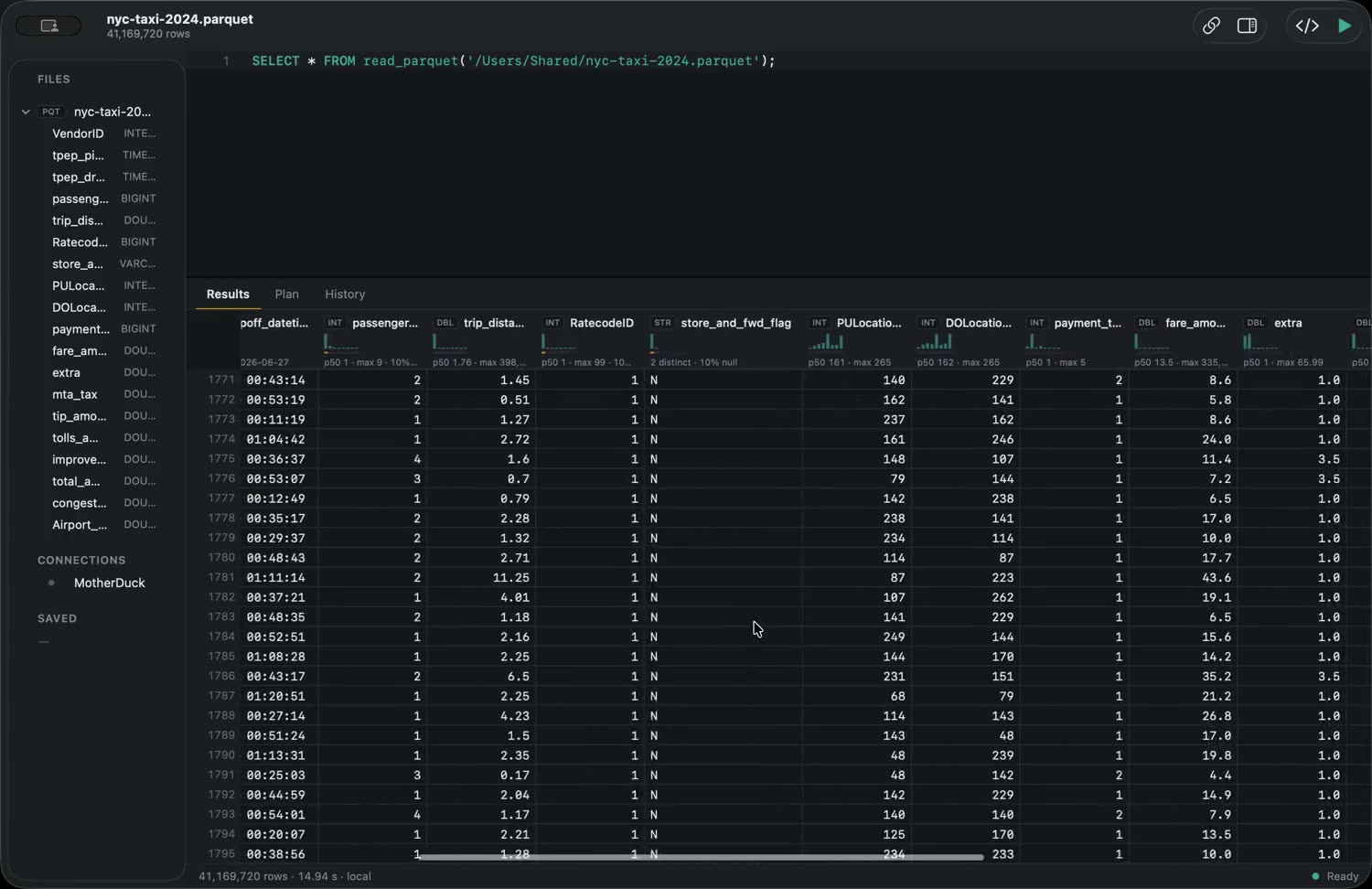
Task: Click the INT badge on payment_t... header
Action: pos(1036,323)
